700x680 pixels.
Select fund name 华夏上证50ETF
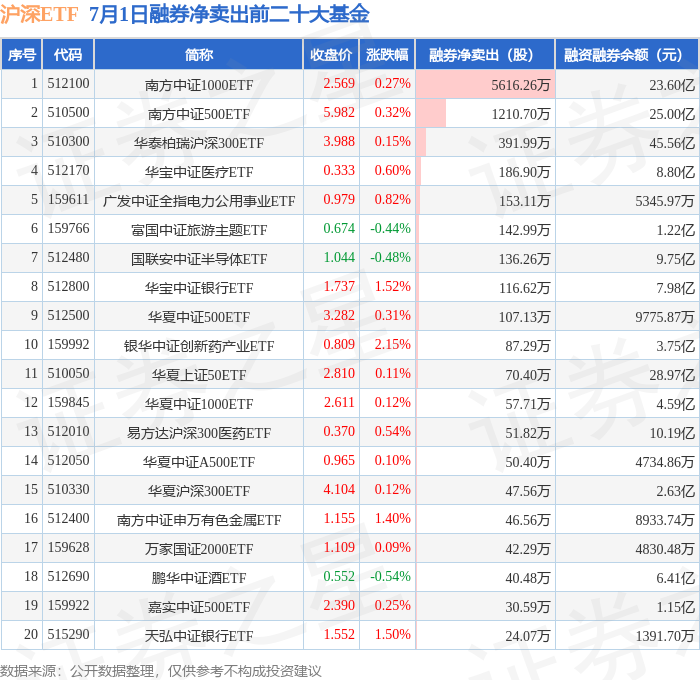pos(199,375)
